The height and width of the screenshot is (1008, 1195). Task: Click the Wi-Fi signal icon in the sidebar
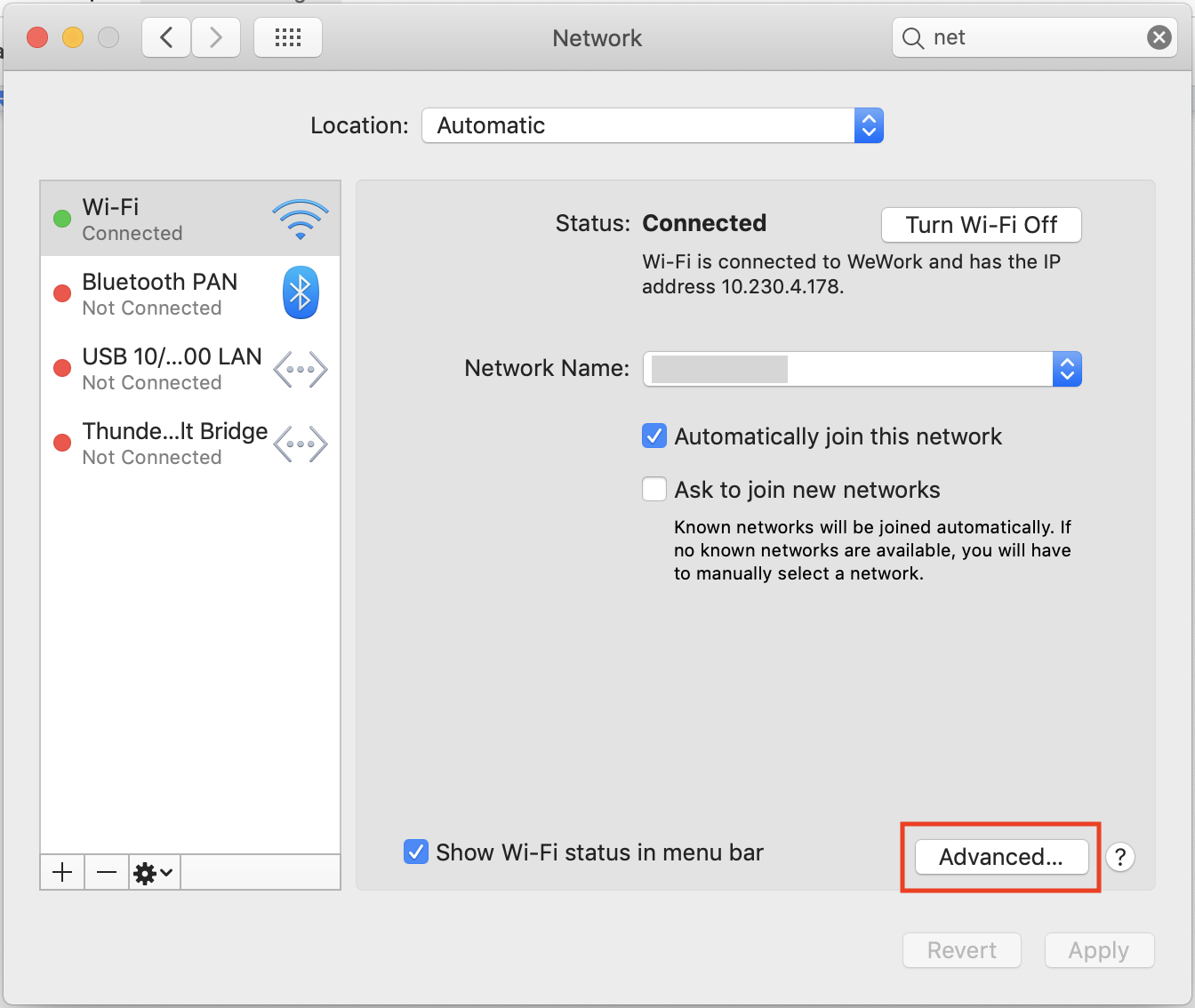coord(300,219)
